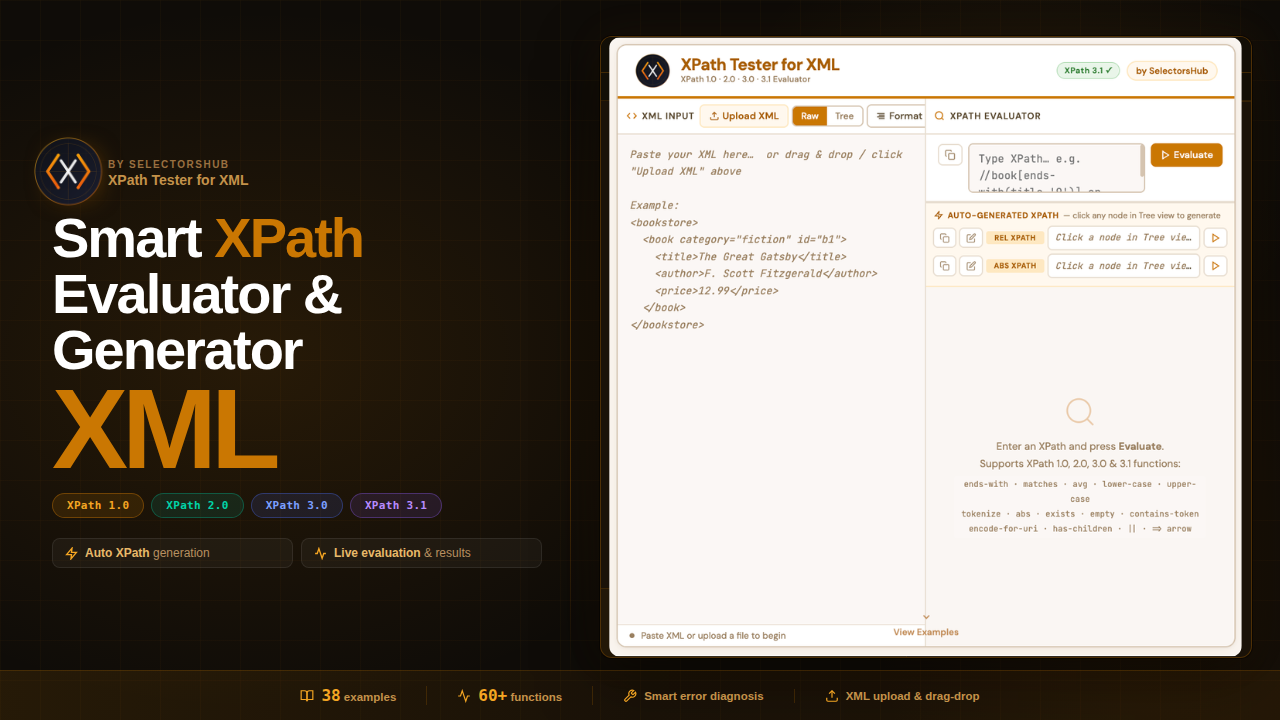
Task: Click the Evaluate button
Action: (1186, 155)
